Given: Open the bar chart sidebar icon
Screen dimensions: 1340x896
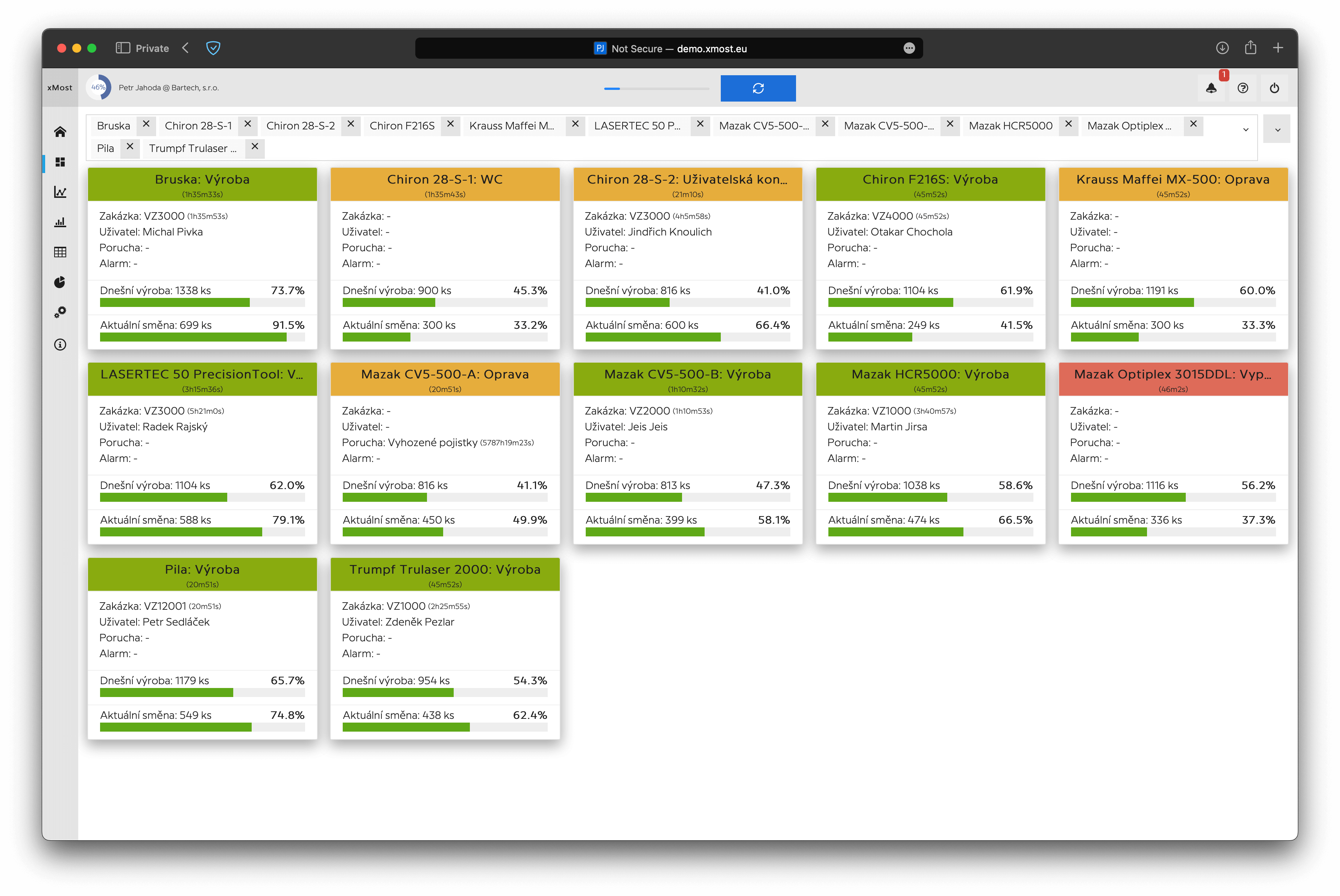Looking at the screenshot, I should [x=60, y=222].
